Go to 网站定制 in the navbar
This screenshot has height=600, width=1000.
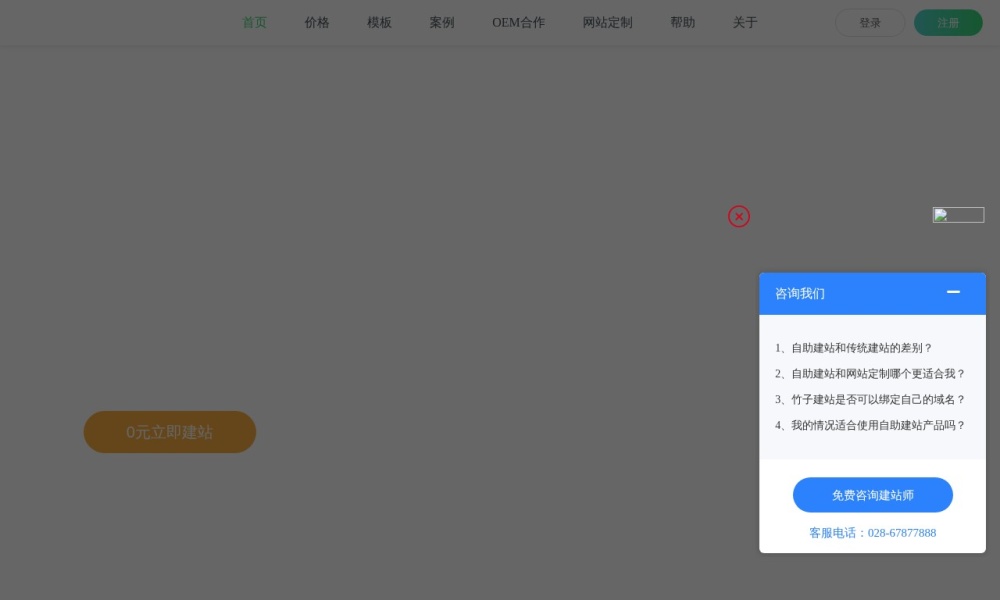(x=606, y=22)
